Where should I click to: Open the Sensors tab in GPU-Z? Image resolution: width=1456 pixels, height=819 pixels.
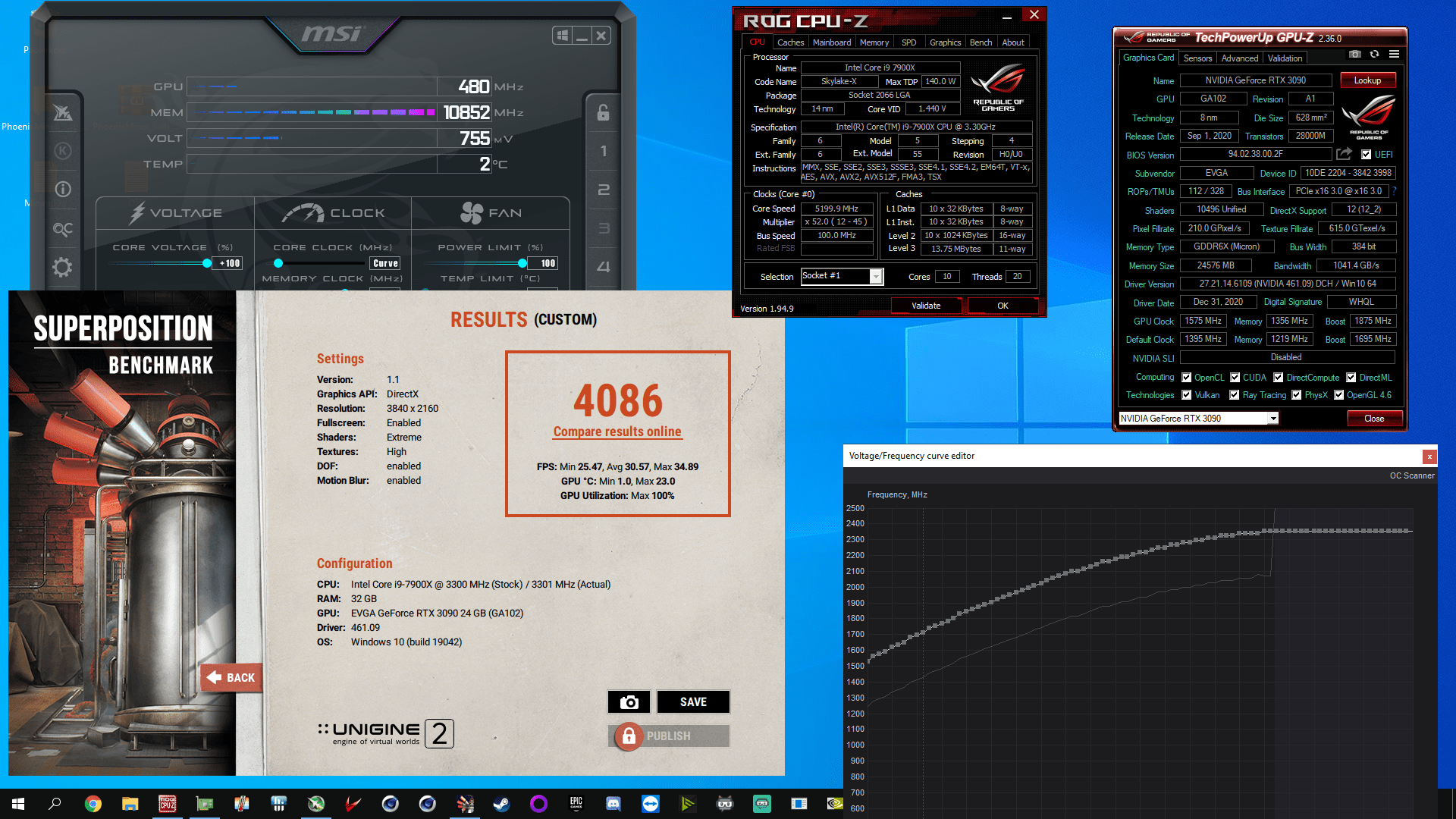pyautogui.click(x=1197, y=58)
